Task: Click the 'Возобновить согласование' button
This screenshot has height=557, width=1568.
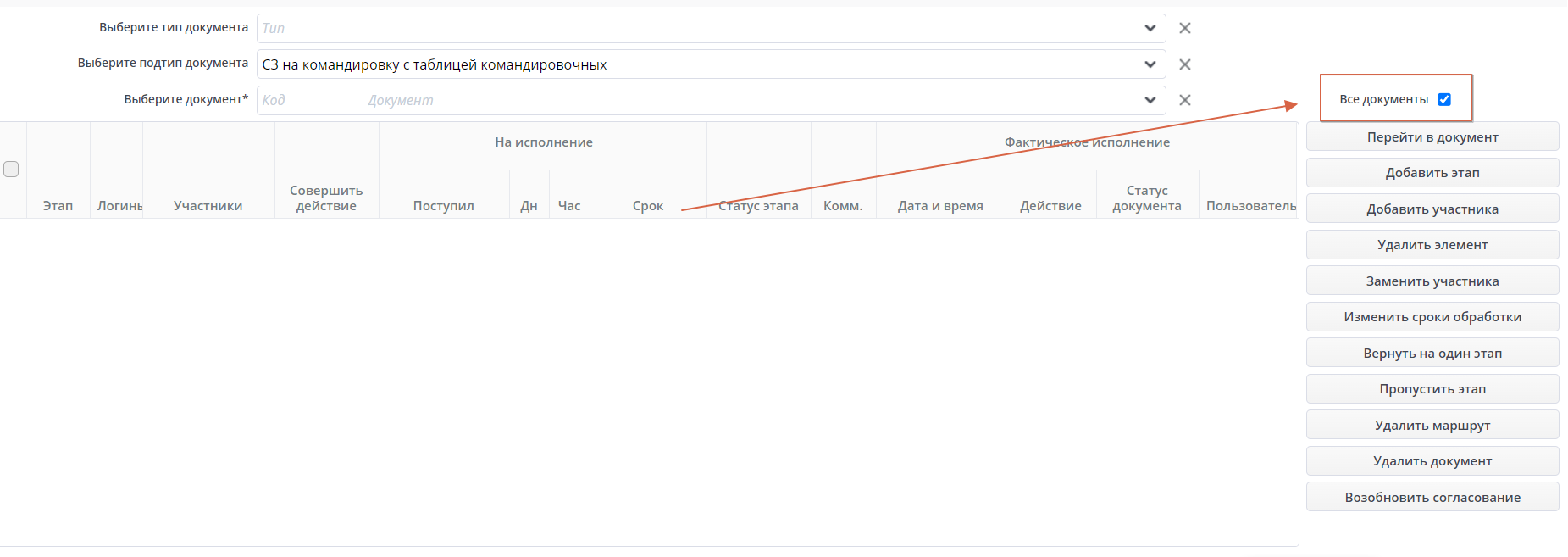Action: [1432, 497]
